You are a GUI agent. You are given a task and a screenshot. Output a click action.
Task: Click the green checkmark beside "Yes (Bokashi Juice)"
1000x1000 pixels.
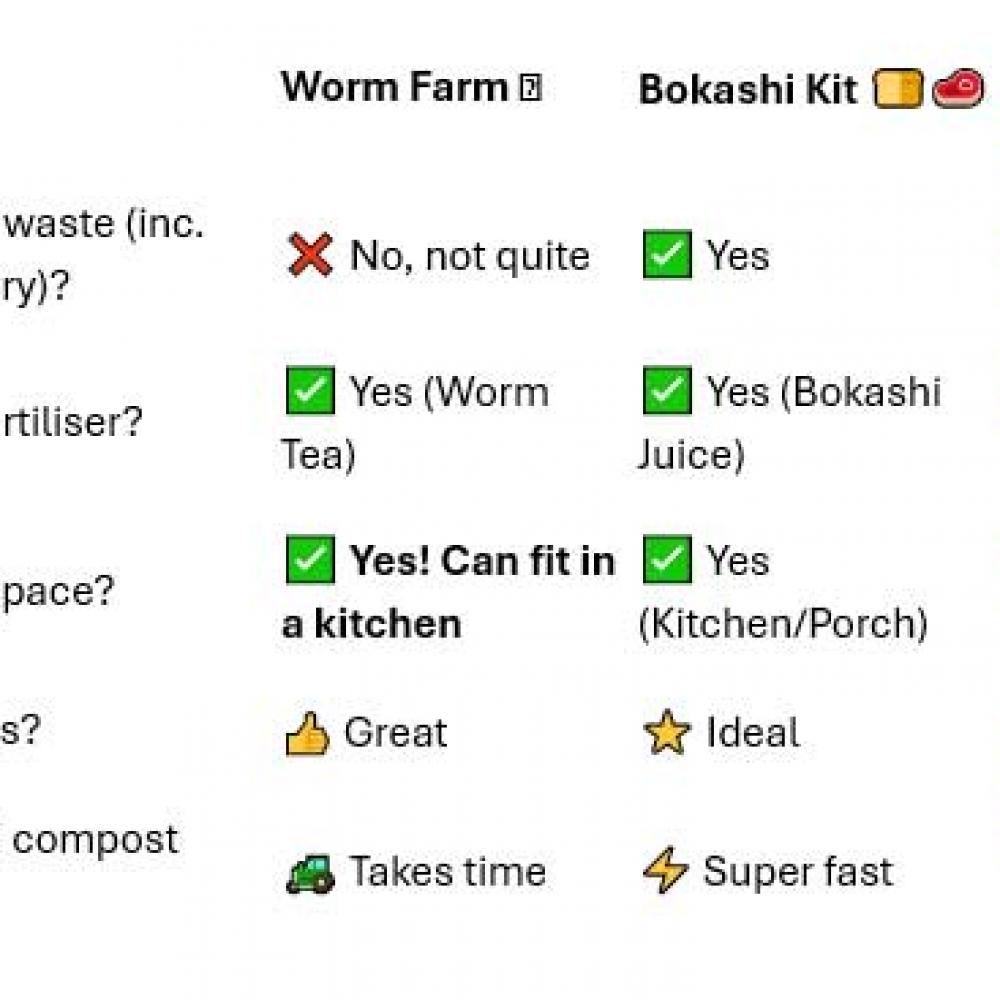point(667,392)
